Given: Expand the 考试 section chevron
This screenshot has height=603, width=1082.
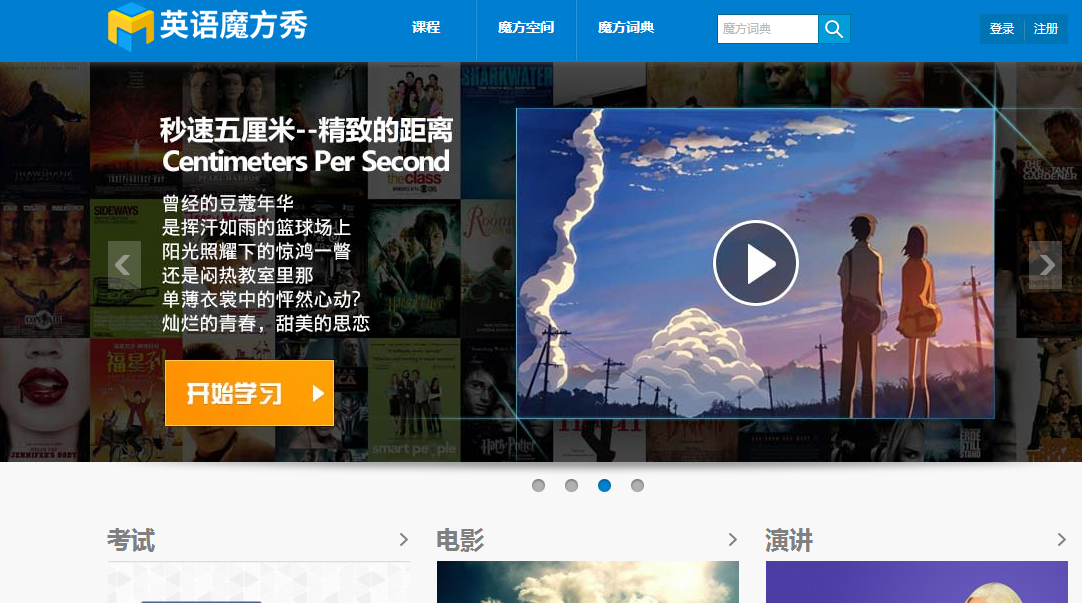Looking at the screenshot, I should (404, 540).
